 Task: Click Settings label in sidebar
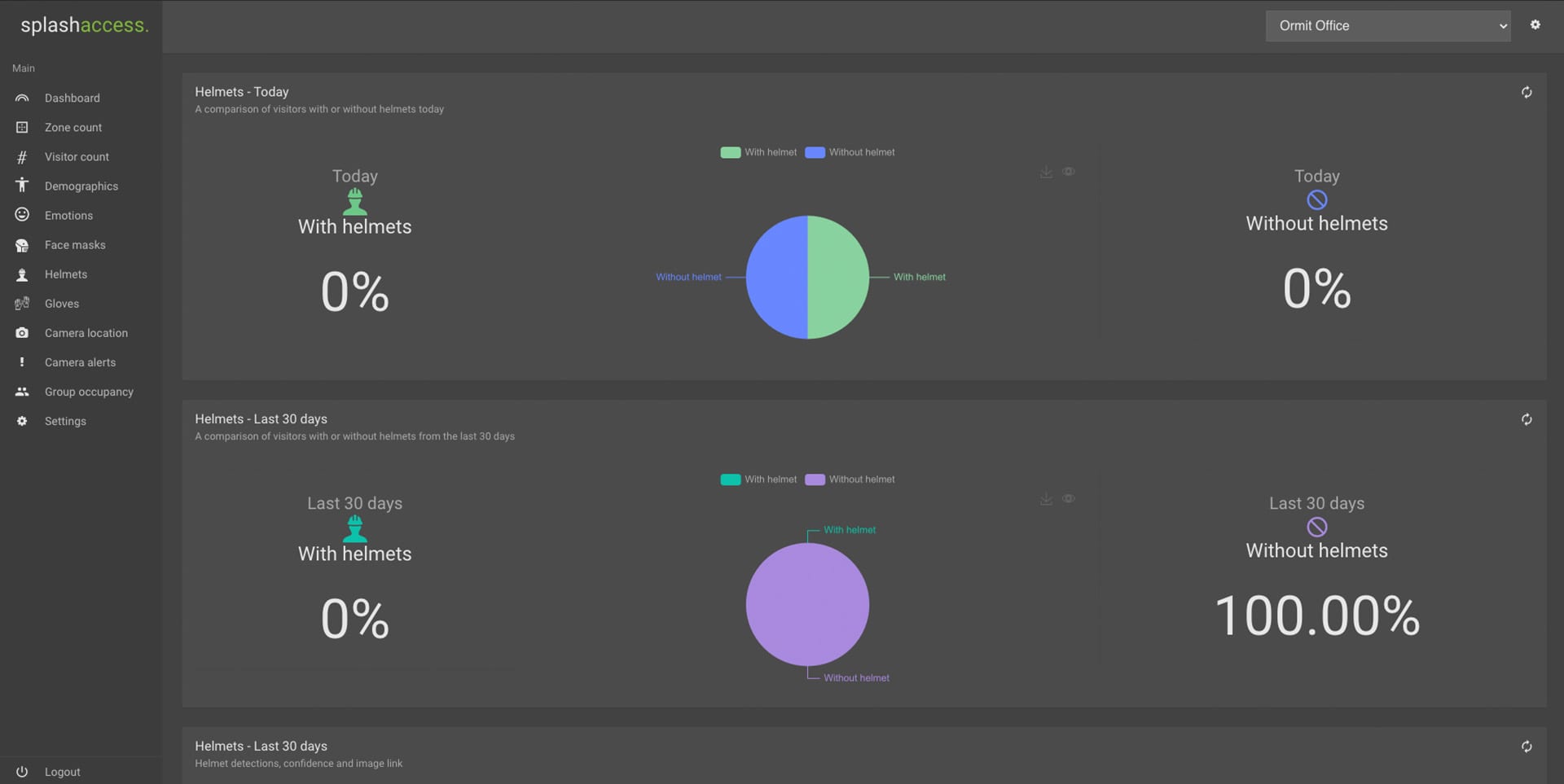coord(65,421)
